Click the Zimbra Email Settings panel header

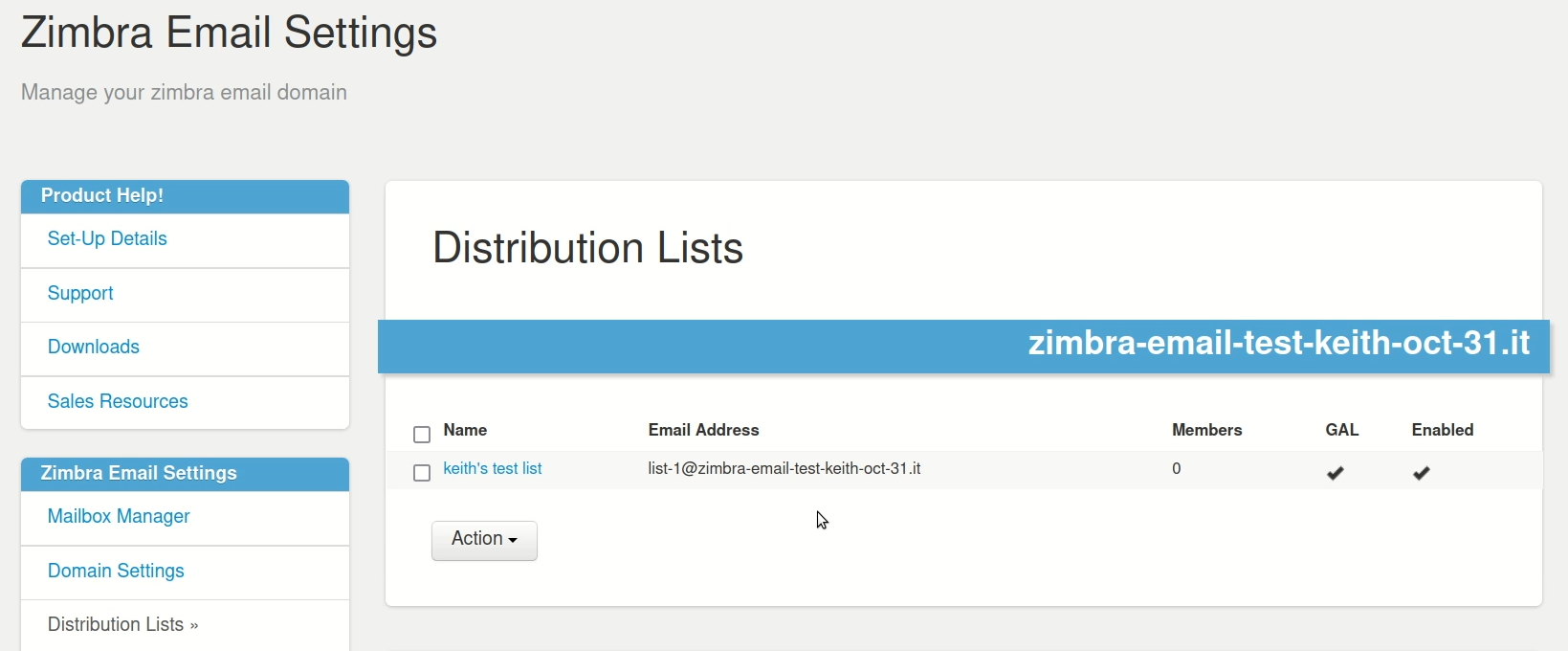pyautogui.click(x=138, y=473)
